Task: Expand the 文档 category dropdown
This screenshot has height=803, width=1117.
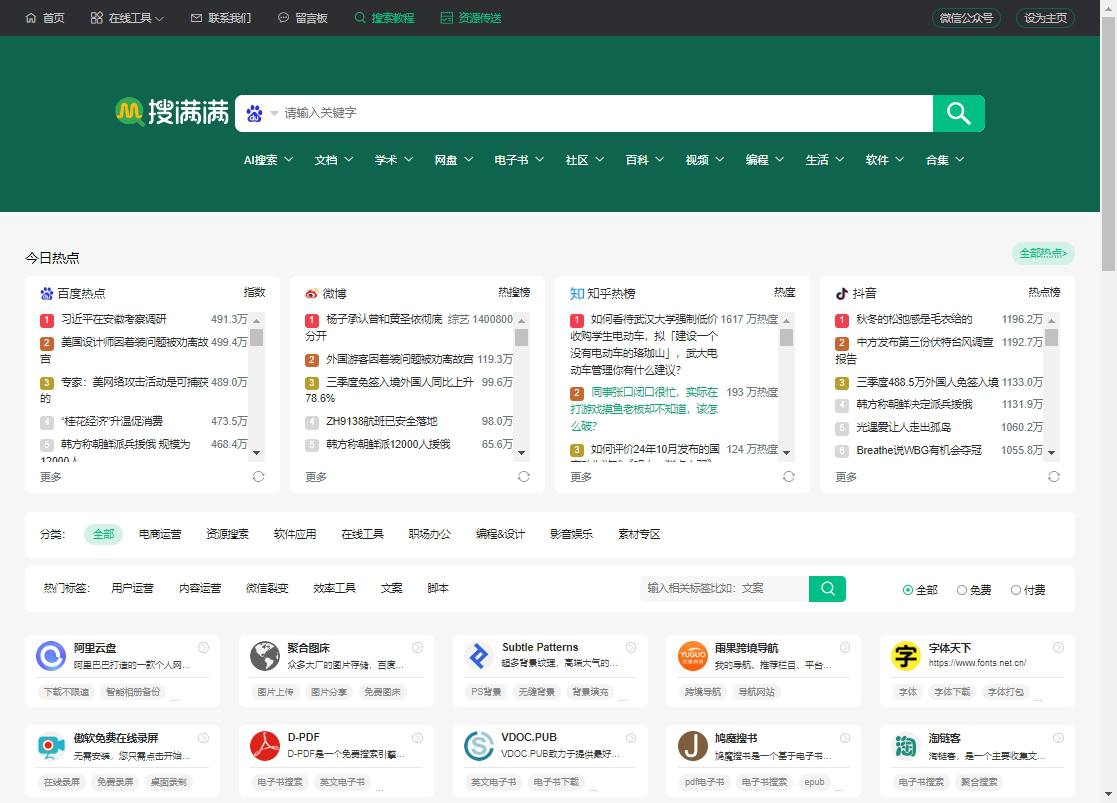Action: pos(334,160)
